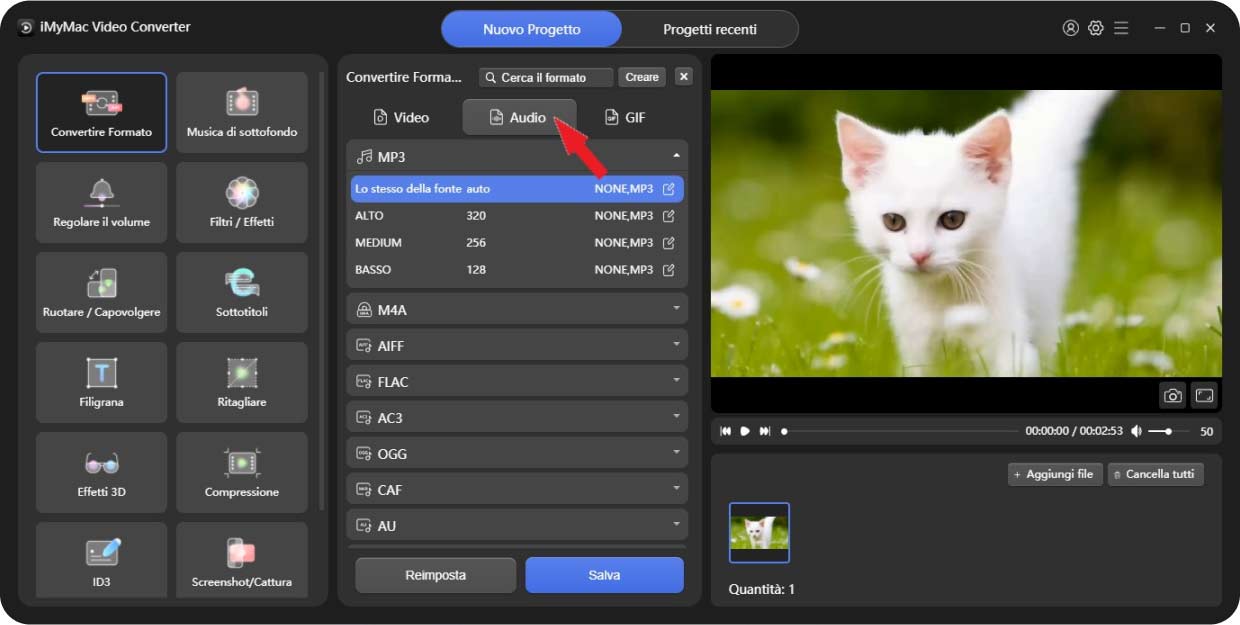The height and width of the screenshot is (625, 1240).
Task: Click the Reimposta button
Action: tap(435, 575)
